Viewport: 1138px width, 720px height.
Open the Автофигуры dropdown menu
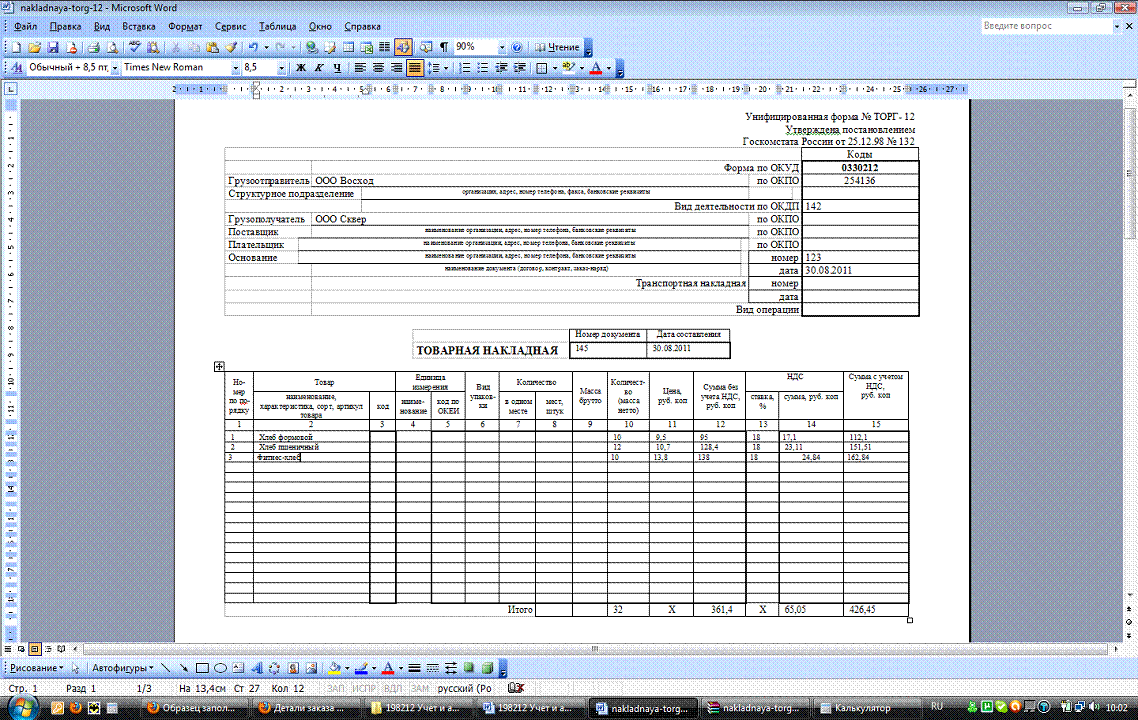(119, 667)
